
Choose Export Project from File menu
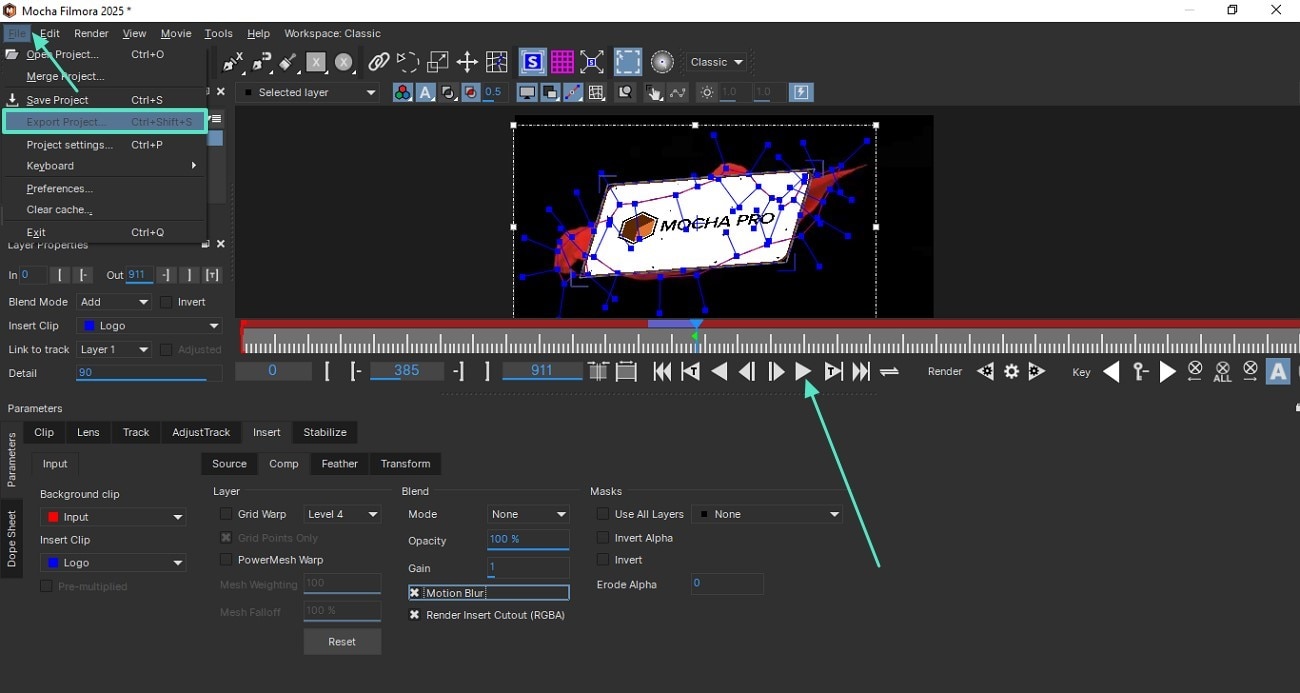(104, 122)
